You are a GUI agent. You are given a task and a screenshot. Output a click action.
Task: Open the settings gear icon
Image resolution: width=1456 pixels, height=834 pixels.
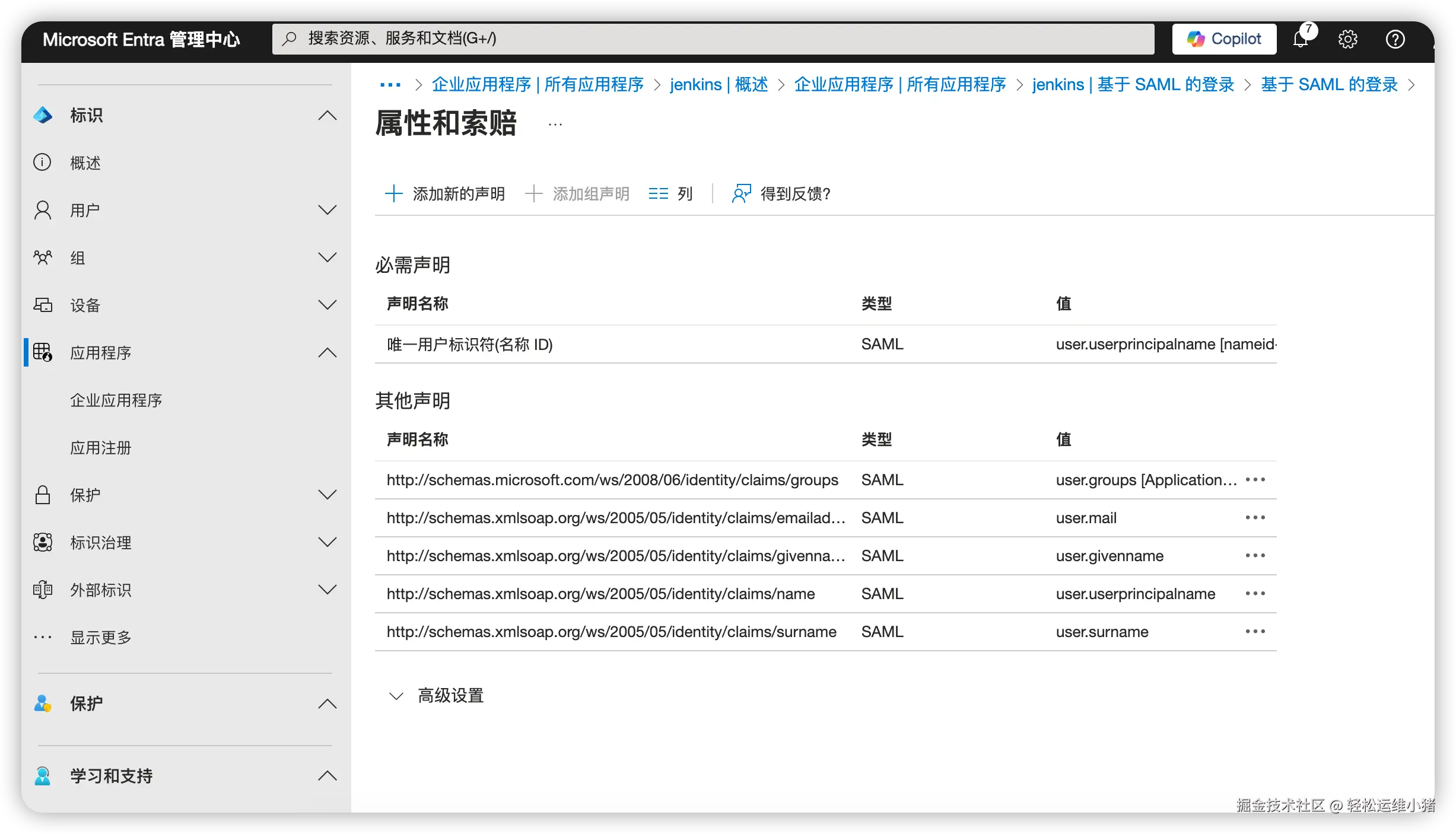(x=1347, y=40)
